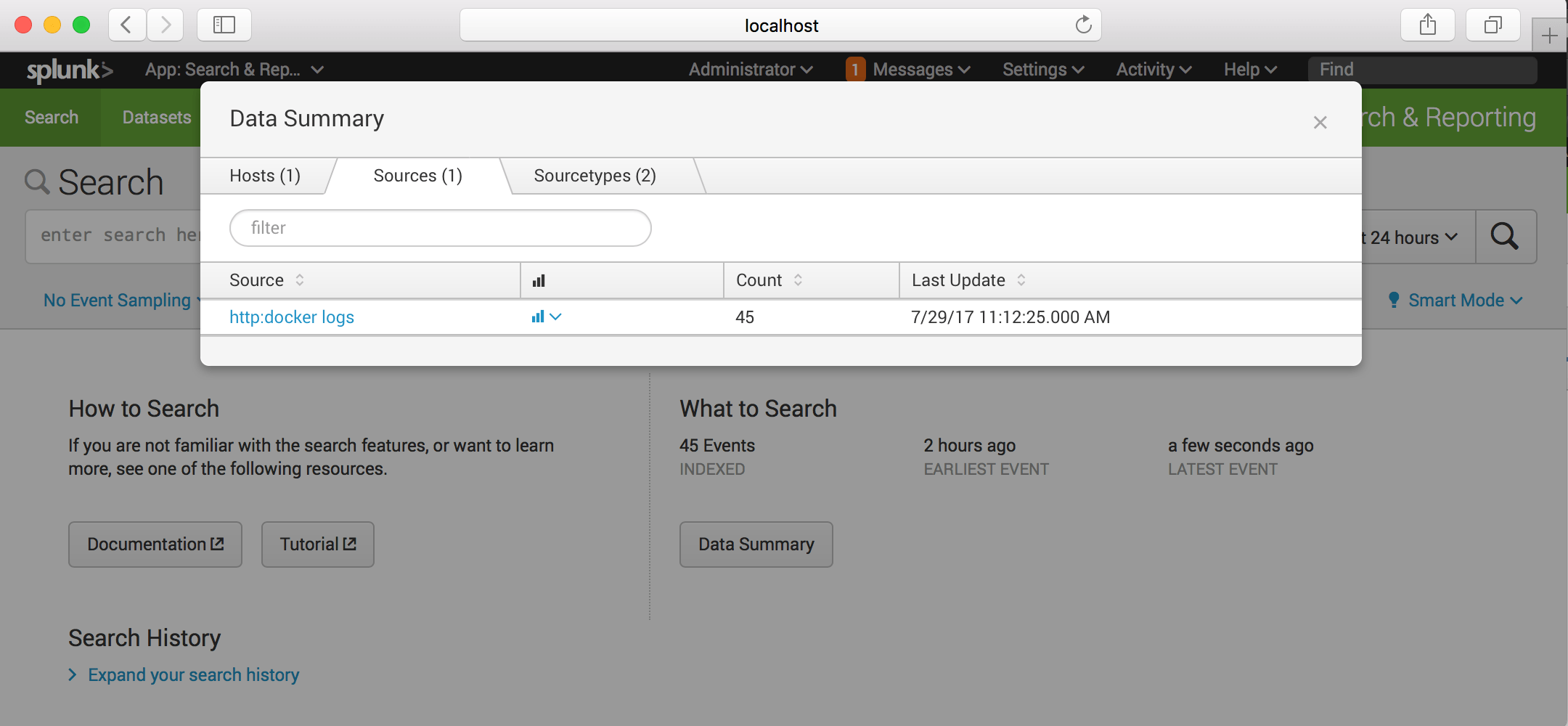Select the http:docker logs source link

click(x=291, y=317)
